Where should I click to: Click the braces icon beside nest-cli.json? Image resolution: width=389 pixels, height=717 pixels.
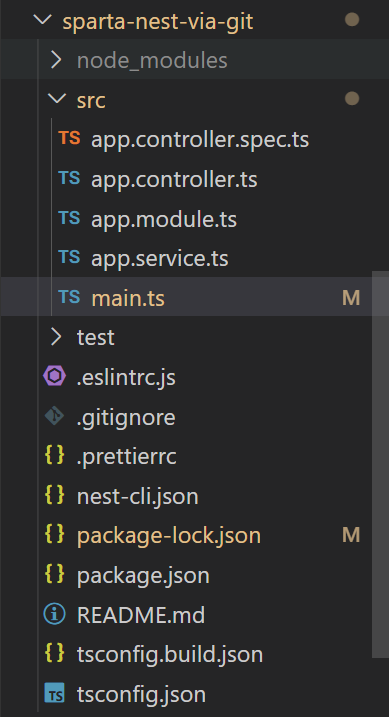pyautogui.click(x=54, y=495)
